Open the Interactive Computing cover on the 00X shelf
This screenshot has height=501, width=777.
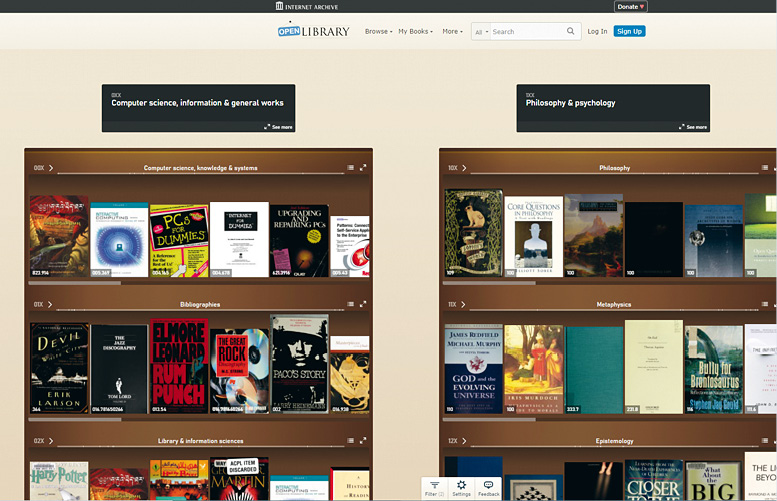click(119, 240)
